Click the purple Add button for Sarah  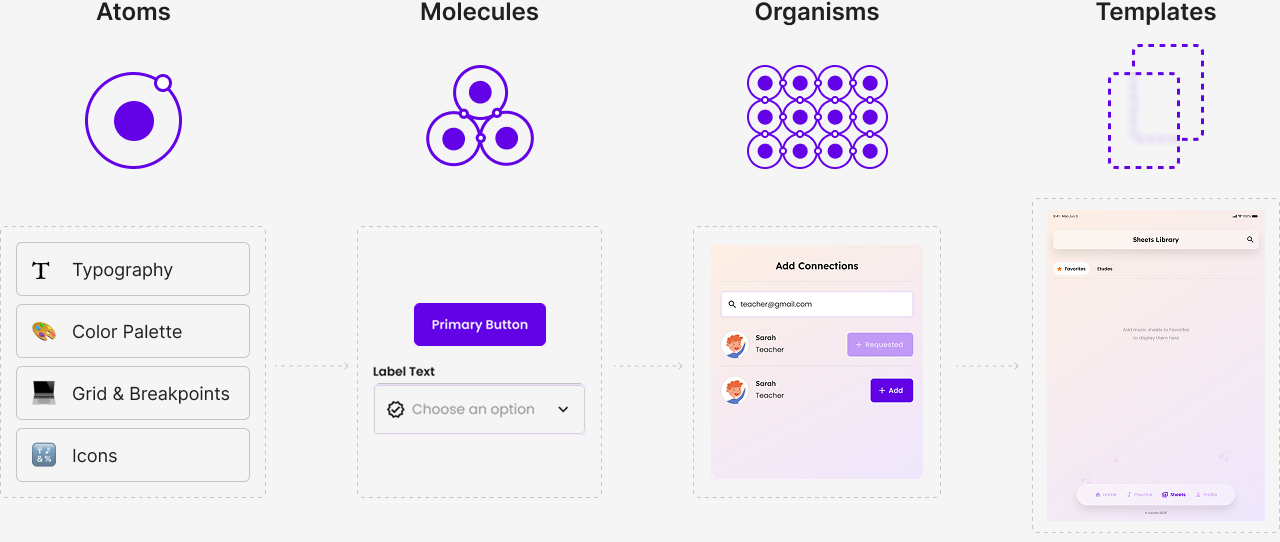(x=891, y=390)
